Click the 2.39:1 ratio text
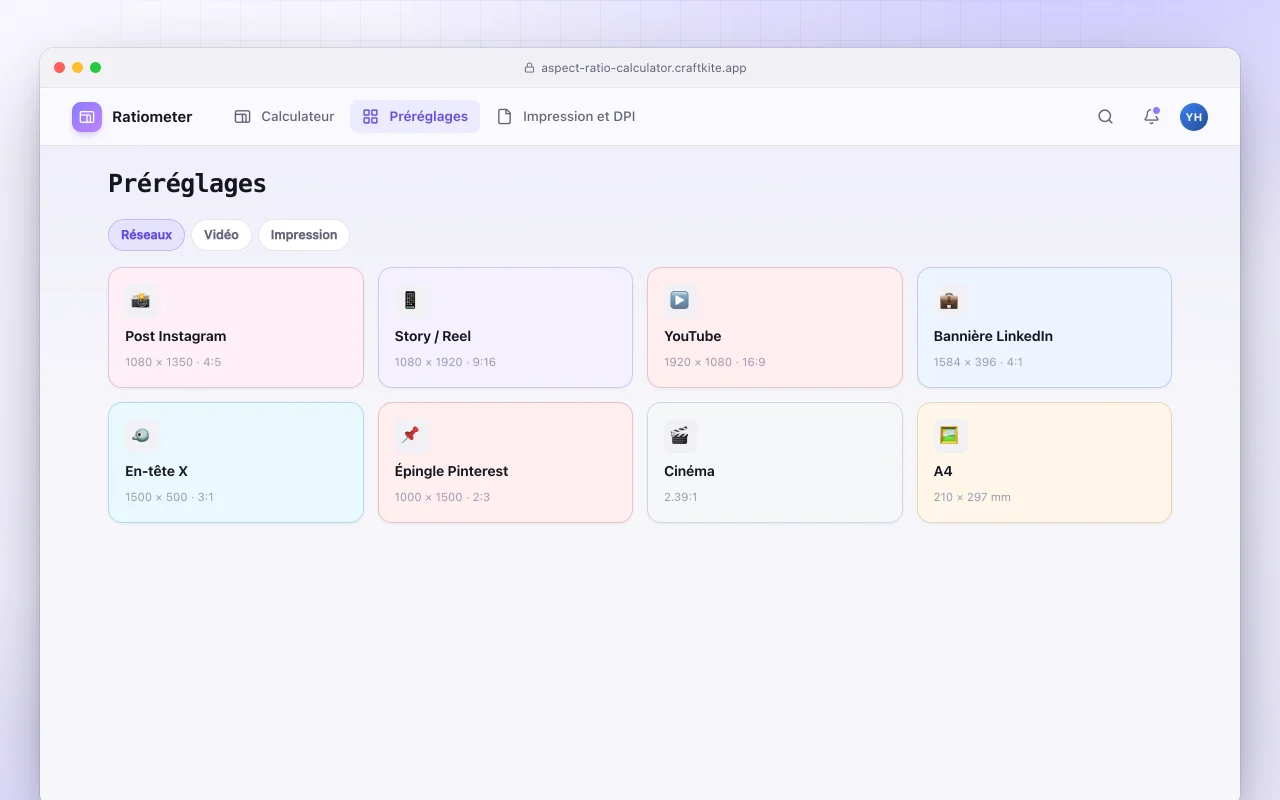This screenshot has height=800, width=1280. (x=681, y=497)
